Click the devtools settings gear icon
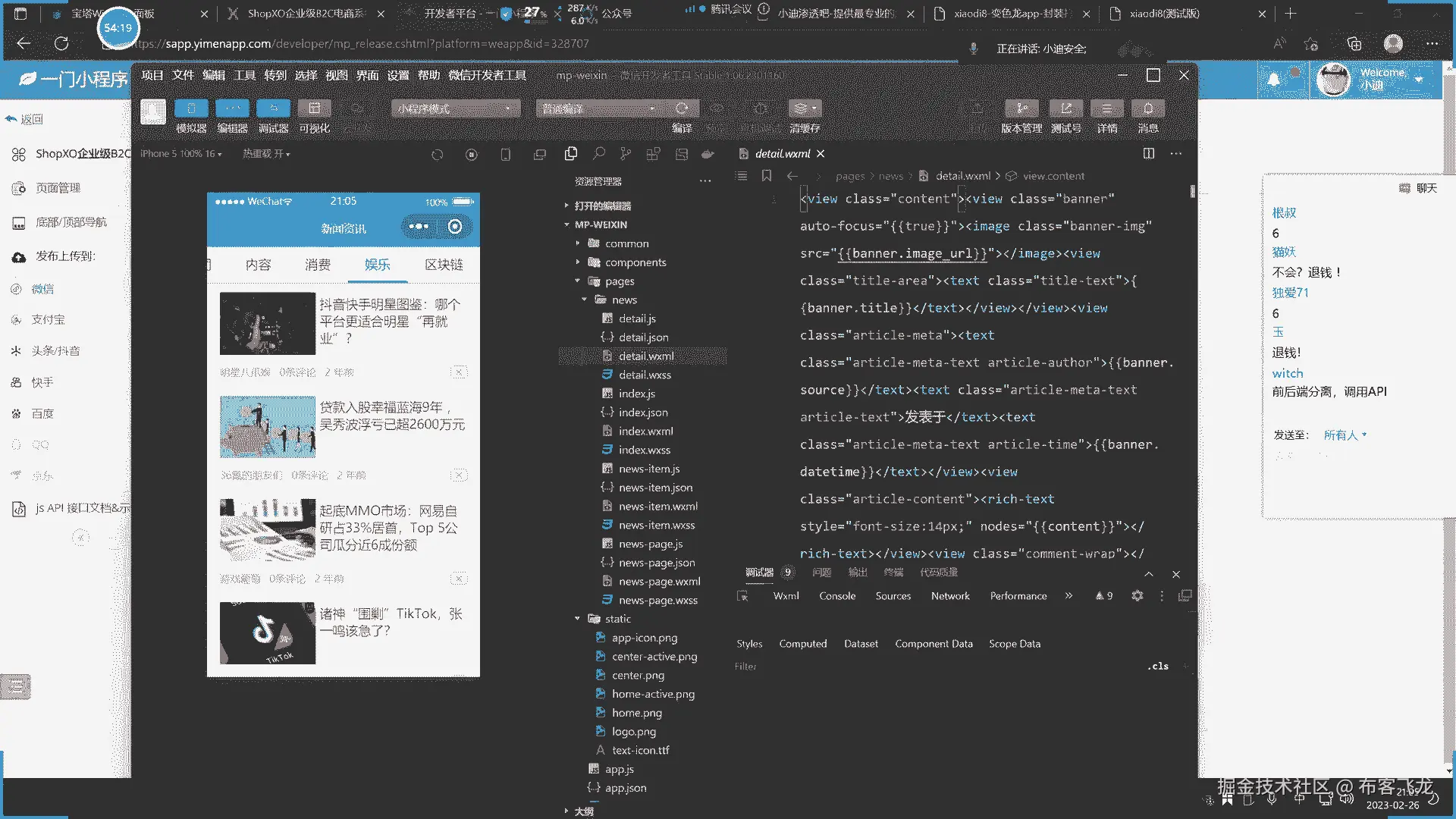This screenshot has width=1456, height=819. tap(1137, 596)
